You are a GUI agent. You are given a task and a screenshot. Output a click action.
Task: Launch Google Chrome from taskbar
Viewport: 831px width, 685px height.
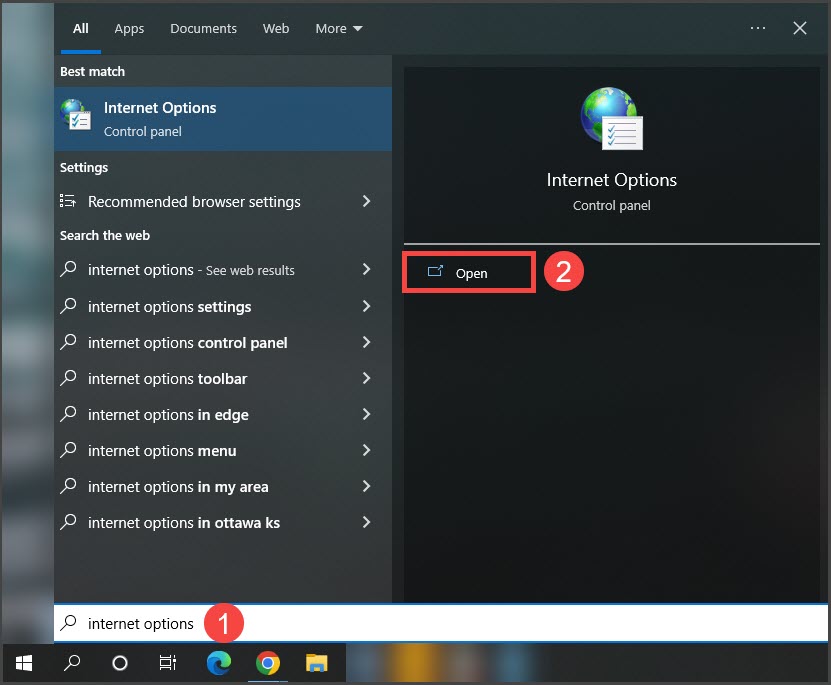click(x=268, y=663)
